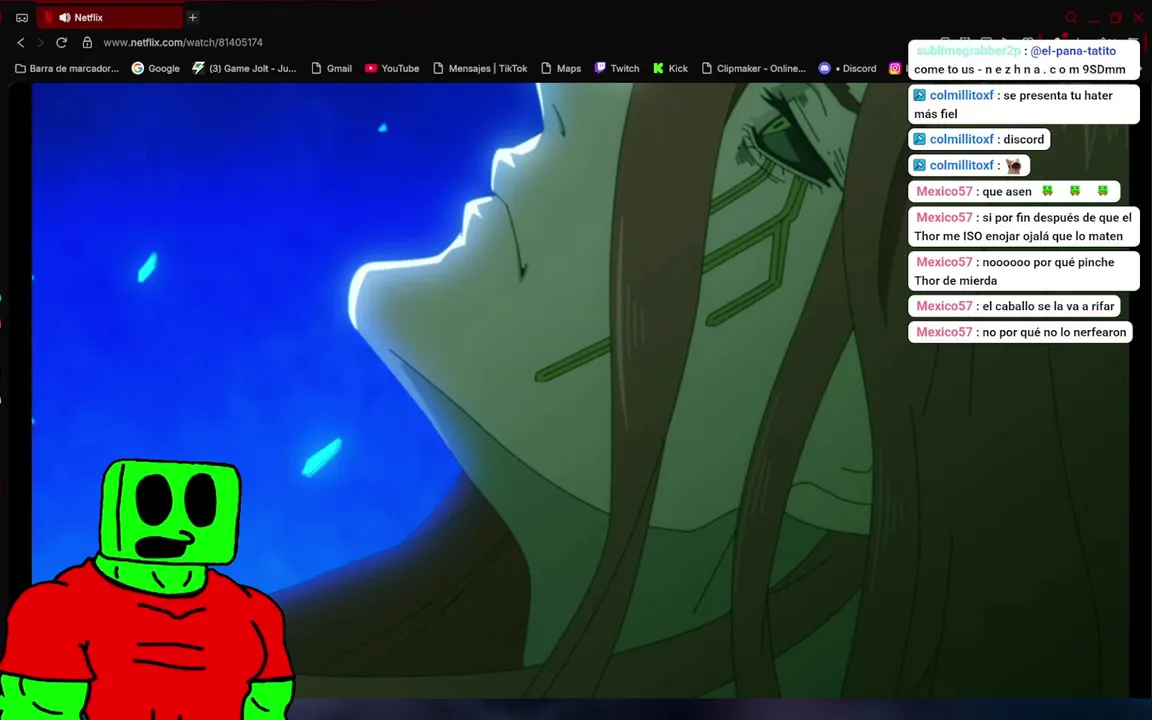Click the Netflix video player area
Screen dimensions: 1152x720
580,389
